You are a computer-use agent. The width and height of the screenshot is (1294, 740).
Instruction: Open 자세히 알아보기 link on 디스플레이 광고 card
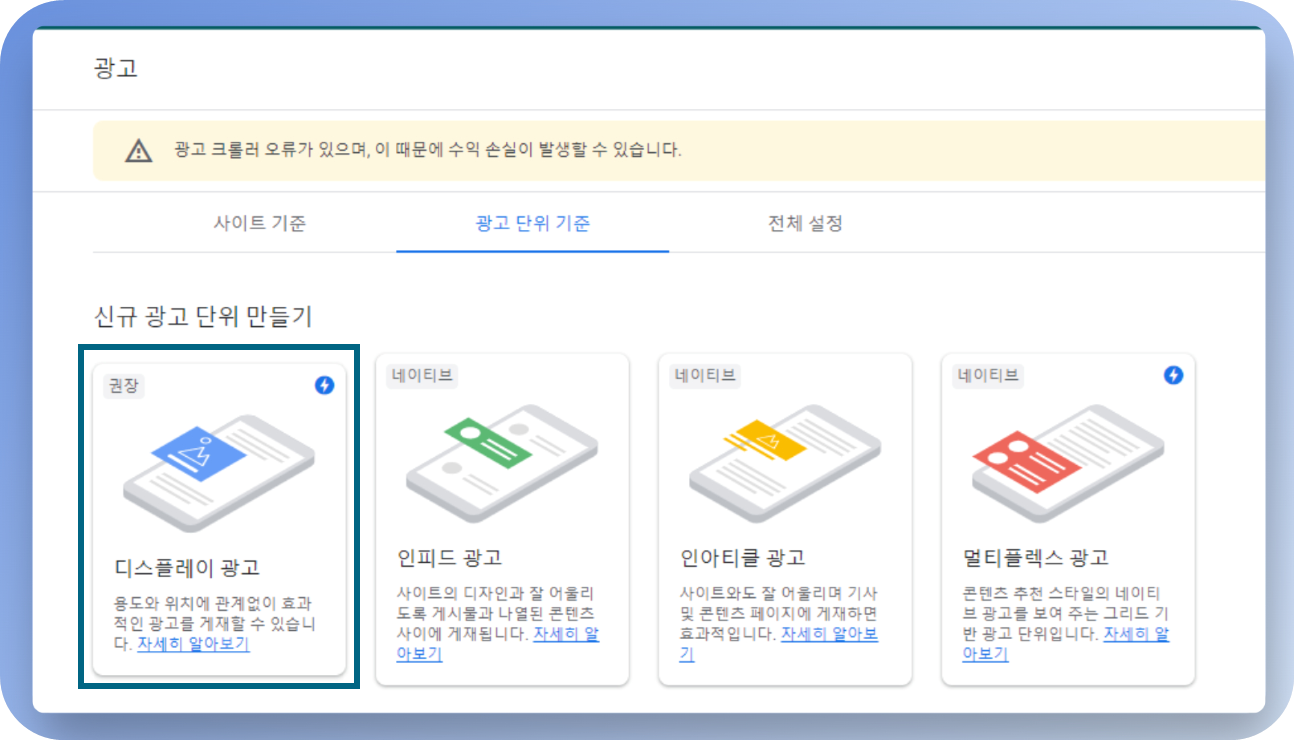point(194,644)
